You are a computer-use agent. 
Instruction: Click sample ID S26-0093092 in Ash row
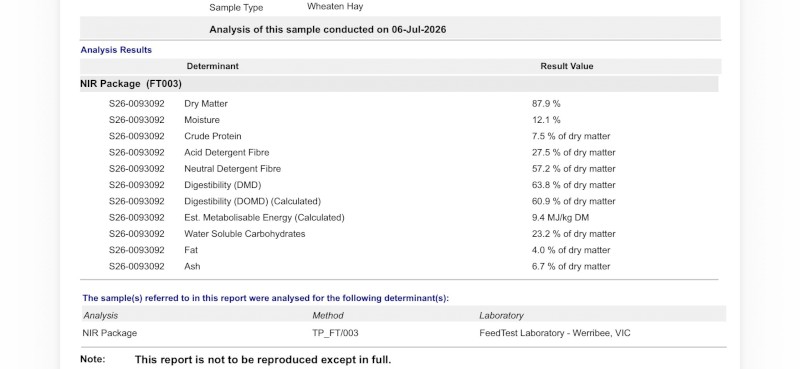pos(137,266)
